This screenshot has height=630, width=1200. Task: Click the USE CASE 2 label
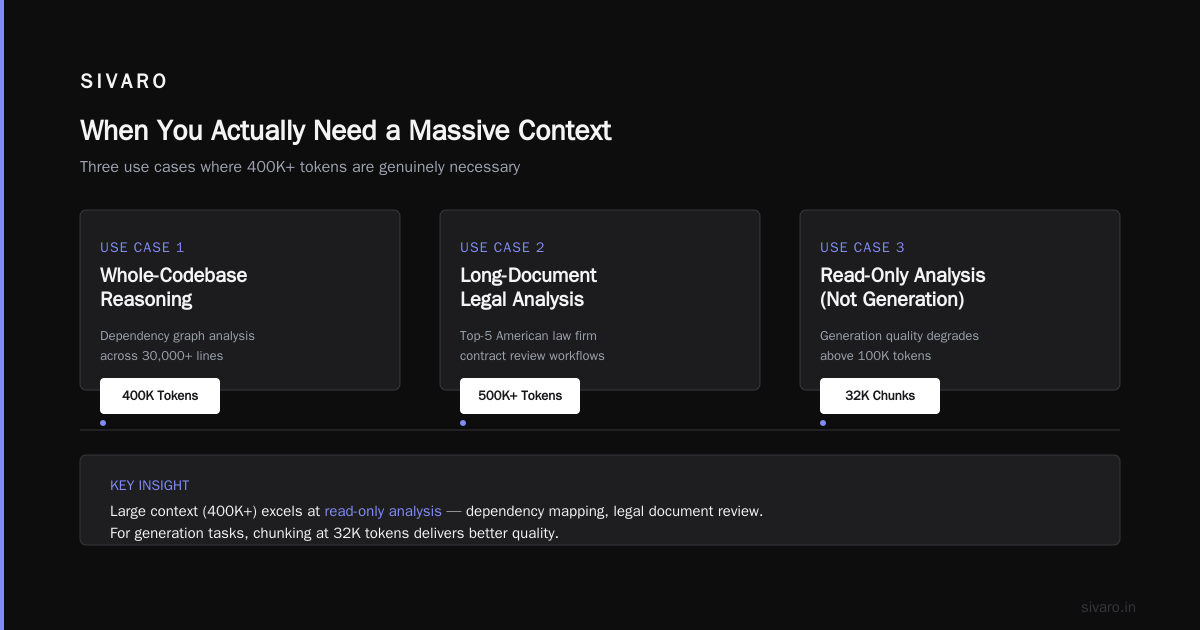[502, 247]
